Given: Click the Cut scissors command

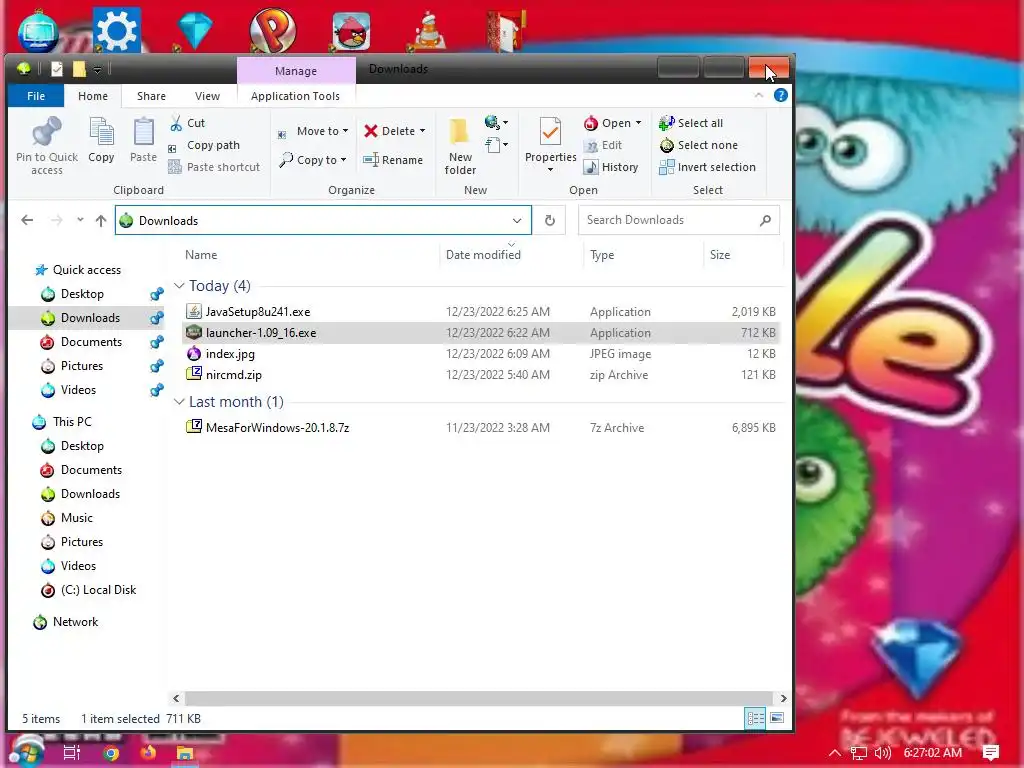Looking at the screenshot, I should tap(187, 123).
